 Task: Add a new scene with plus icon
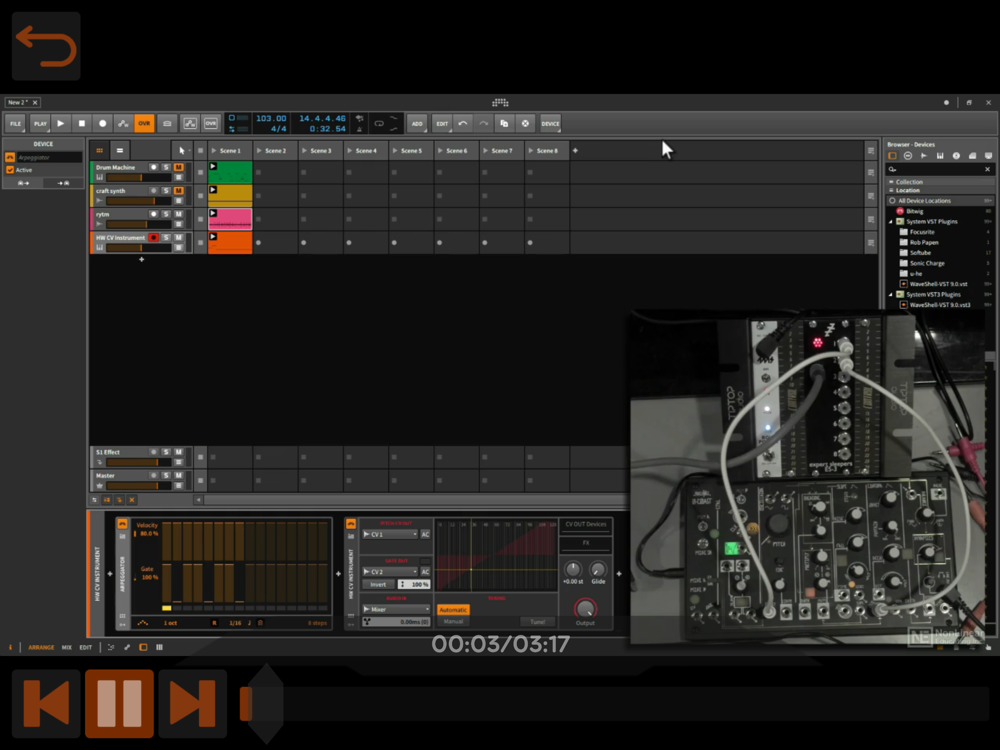pos(575,151)
